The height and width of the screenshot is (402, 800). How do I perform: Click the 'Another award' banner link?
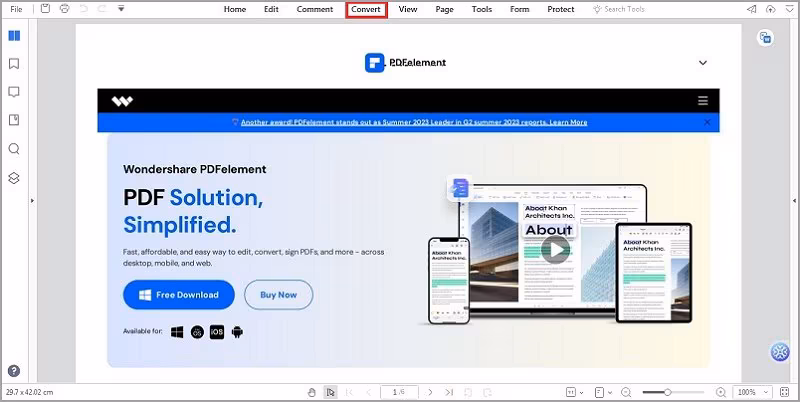pyautogui.click(x=414, y=122)
